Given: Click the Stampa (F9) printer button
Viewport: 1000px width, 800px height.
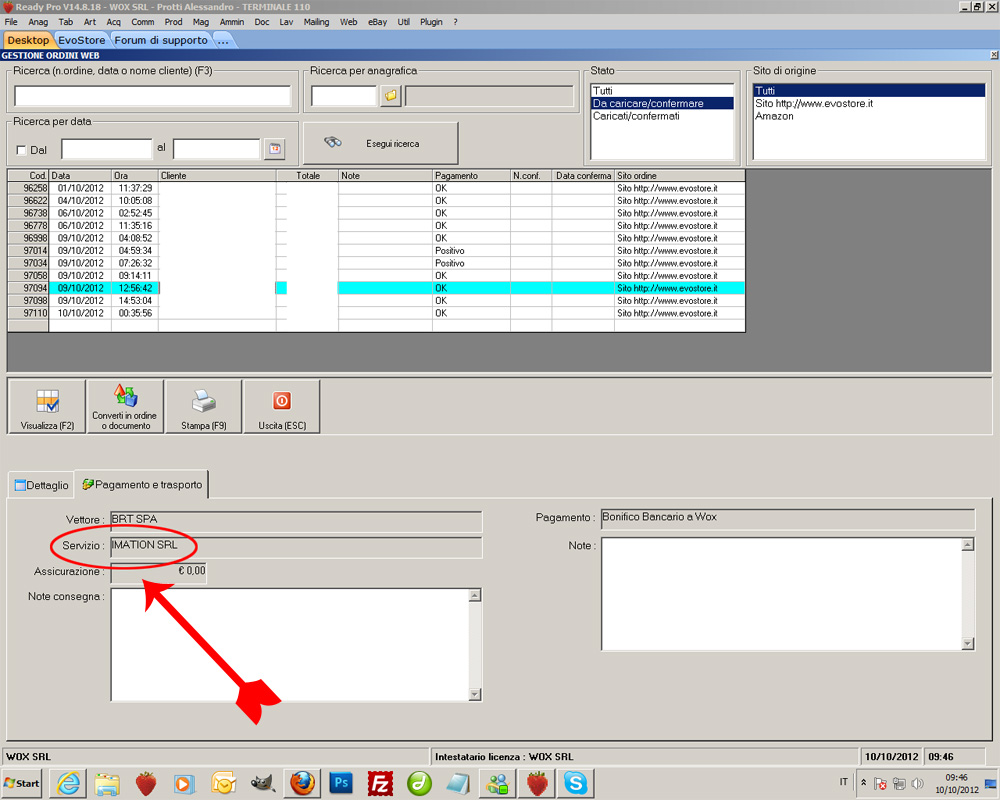Looking at the screenshot, I should point(203,407).
